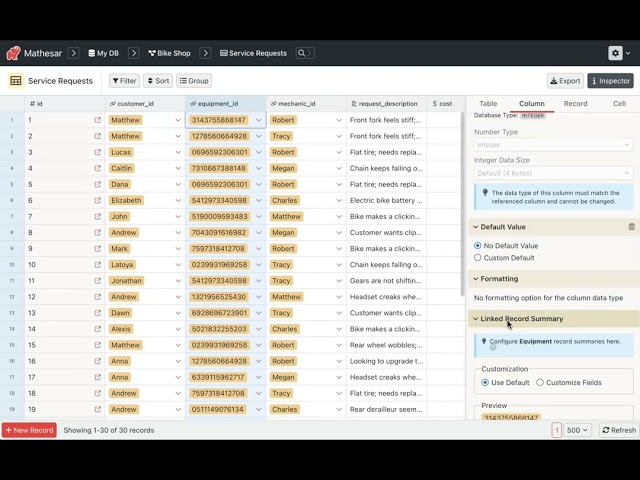Open record 15 via its external-link icon
The height and width of the screenshot is (480, 640).
click(x=97, y=345)
